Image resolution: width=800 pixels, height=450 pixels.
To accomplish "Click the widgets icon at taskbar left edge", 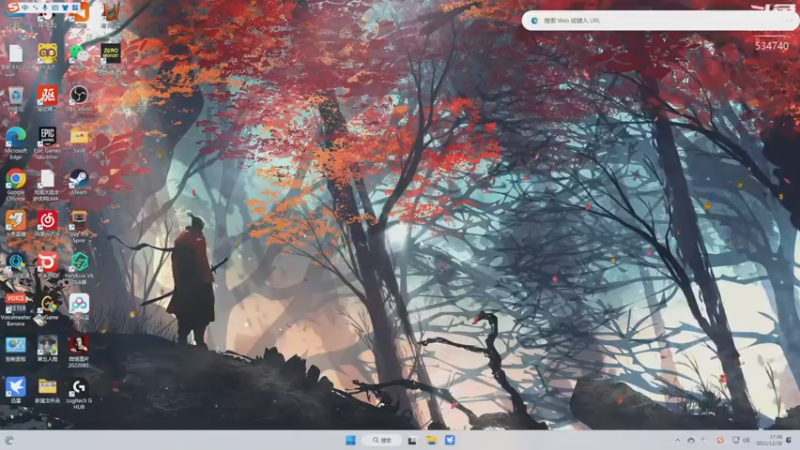I will [9, 440].
